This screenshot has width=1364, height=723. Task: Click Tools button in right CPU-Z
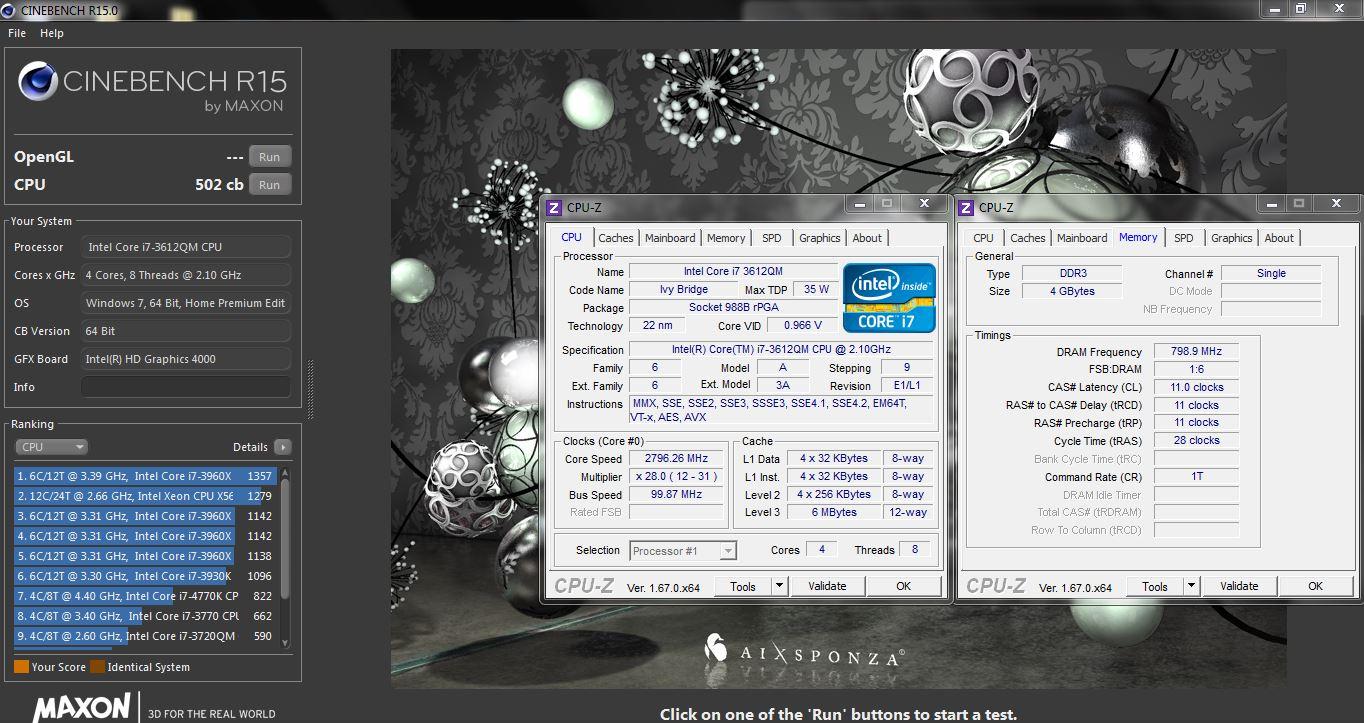click(x=1155, y=587)
